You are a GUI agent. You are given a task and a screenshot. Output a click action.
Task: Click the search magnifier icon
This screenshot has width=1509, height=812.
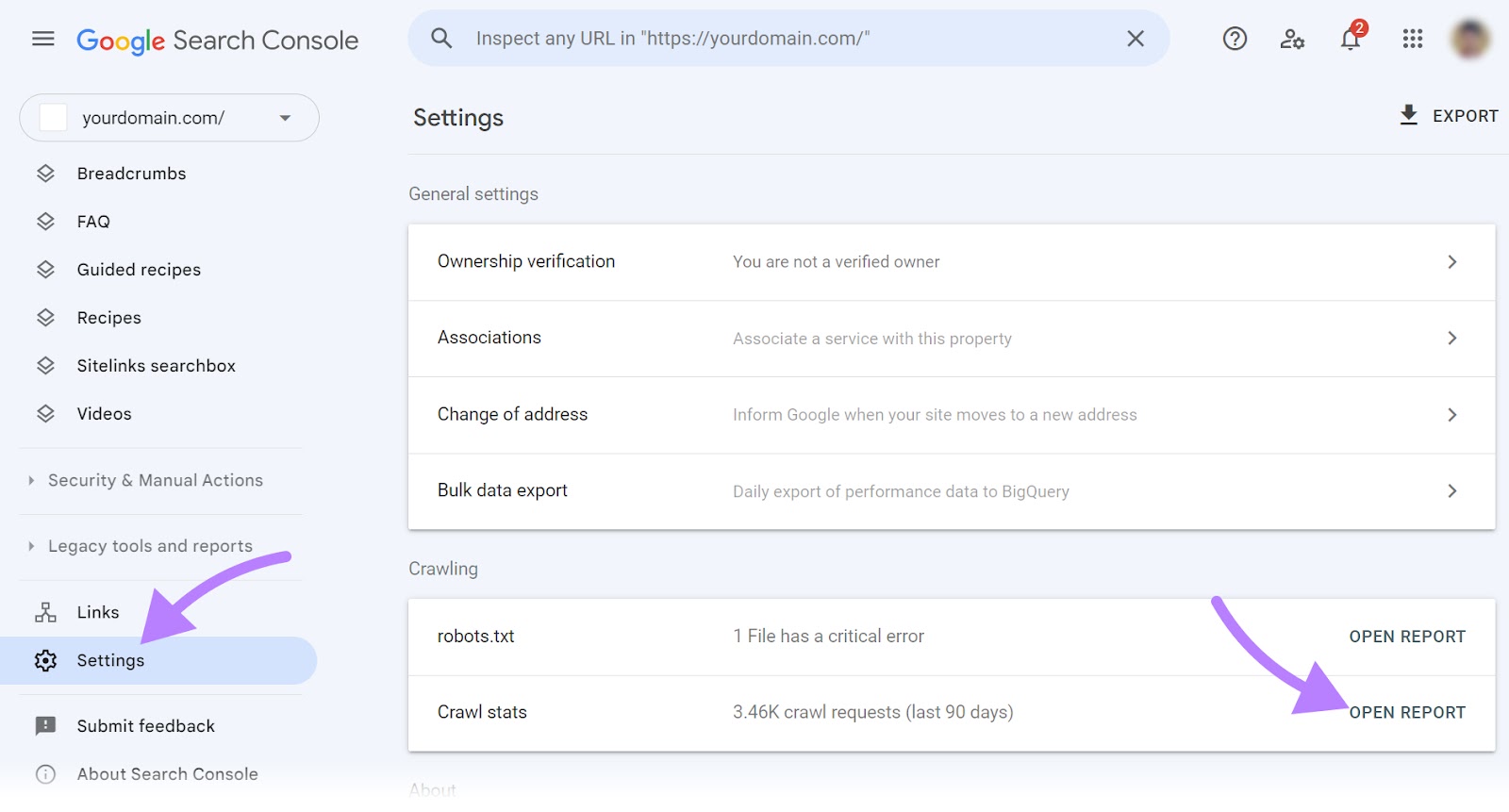click(441, 39)
